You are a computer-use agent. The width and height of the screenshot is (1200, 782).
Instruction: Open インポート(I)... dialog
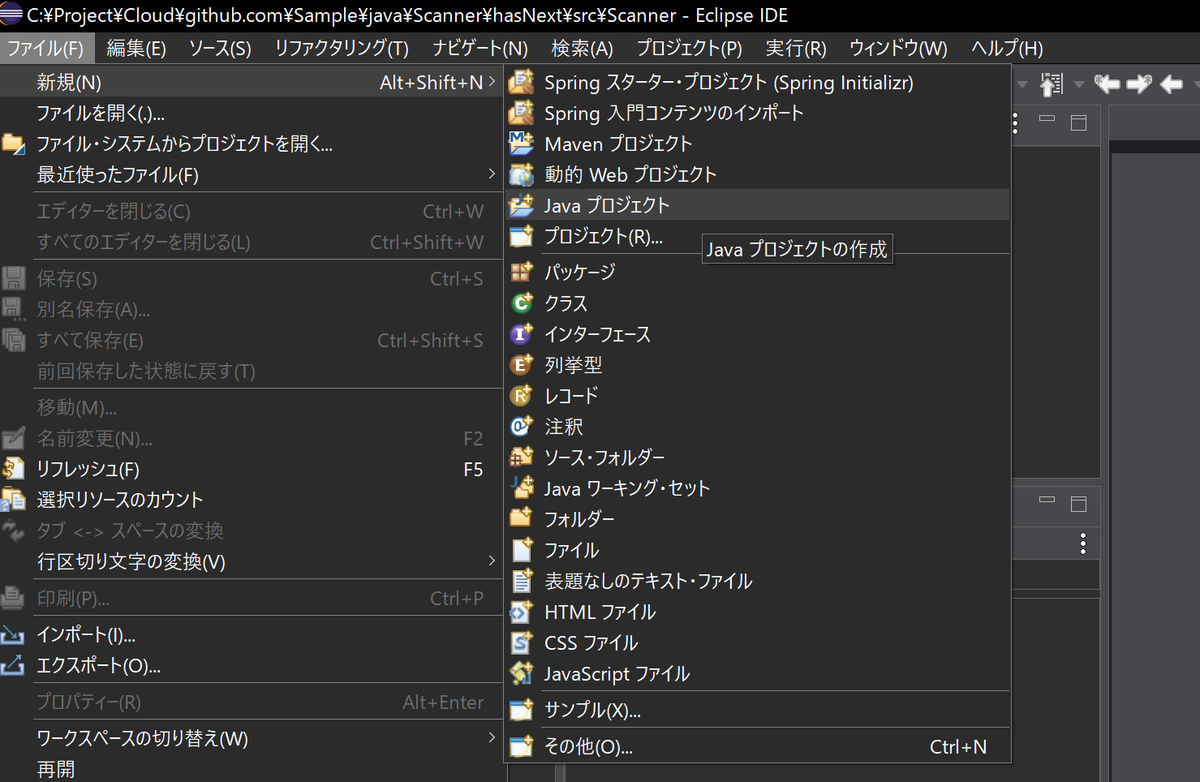tap(250, 635)
